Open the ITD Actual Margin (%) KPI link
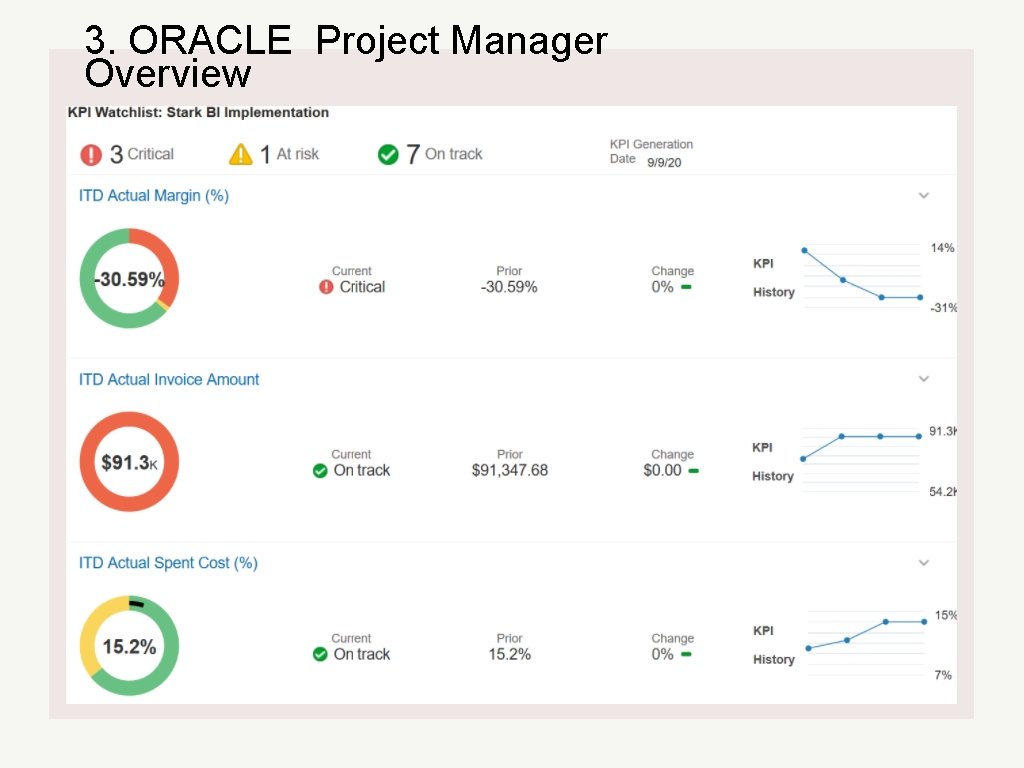The image size is (1024, 768). [x=152, y=195]
